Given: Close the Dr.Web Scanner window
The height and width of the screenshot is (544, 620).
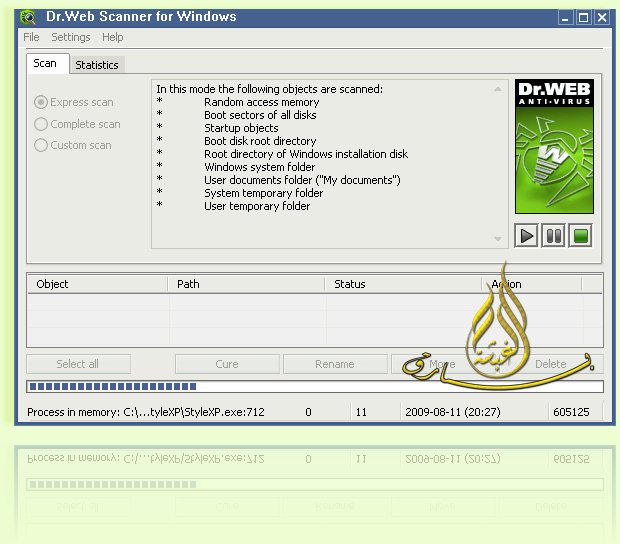Looking at the screenshot, I should coord(602,17).
